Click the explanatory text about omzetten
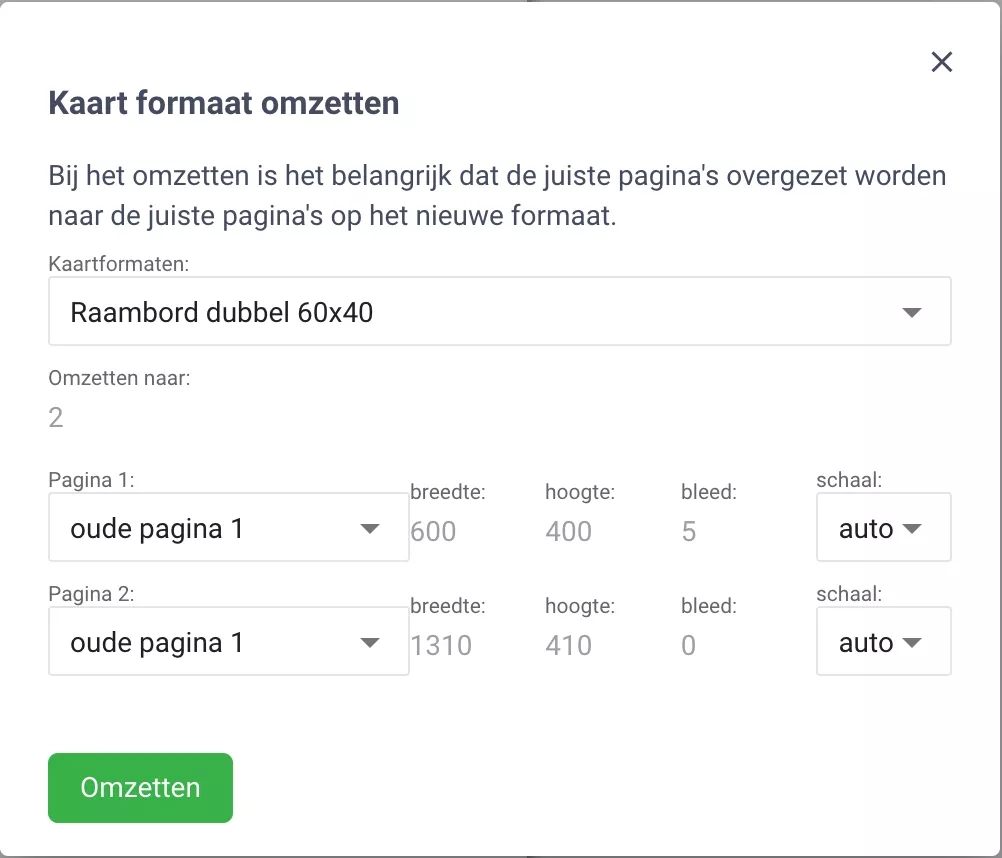The width and height of the screenshot is (1002, 858). tap(497, 196)
